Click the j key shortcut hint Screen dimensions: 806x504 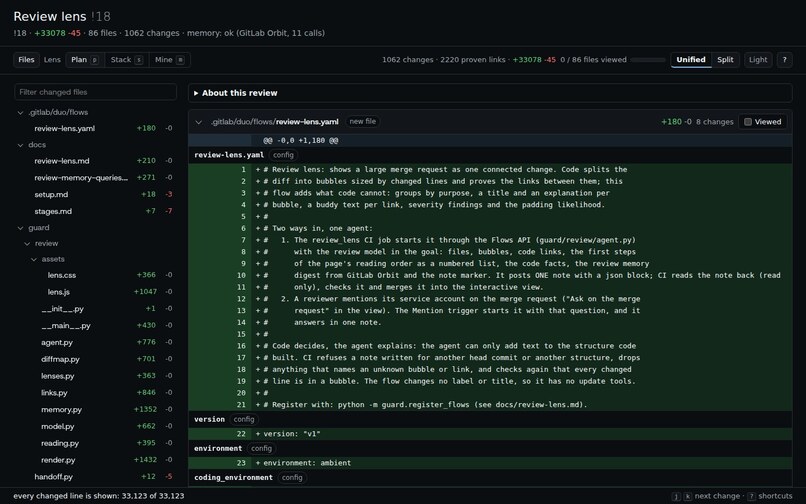point(676,496)
